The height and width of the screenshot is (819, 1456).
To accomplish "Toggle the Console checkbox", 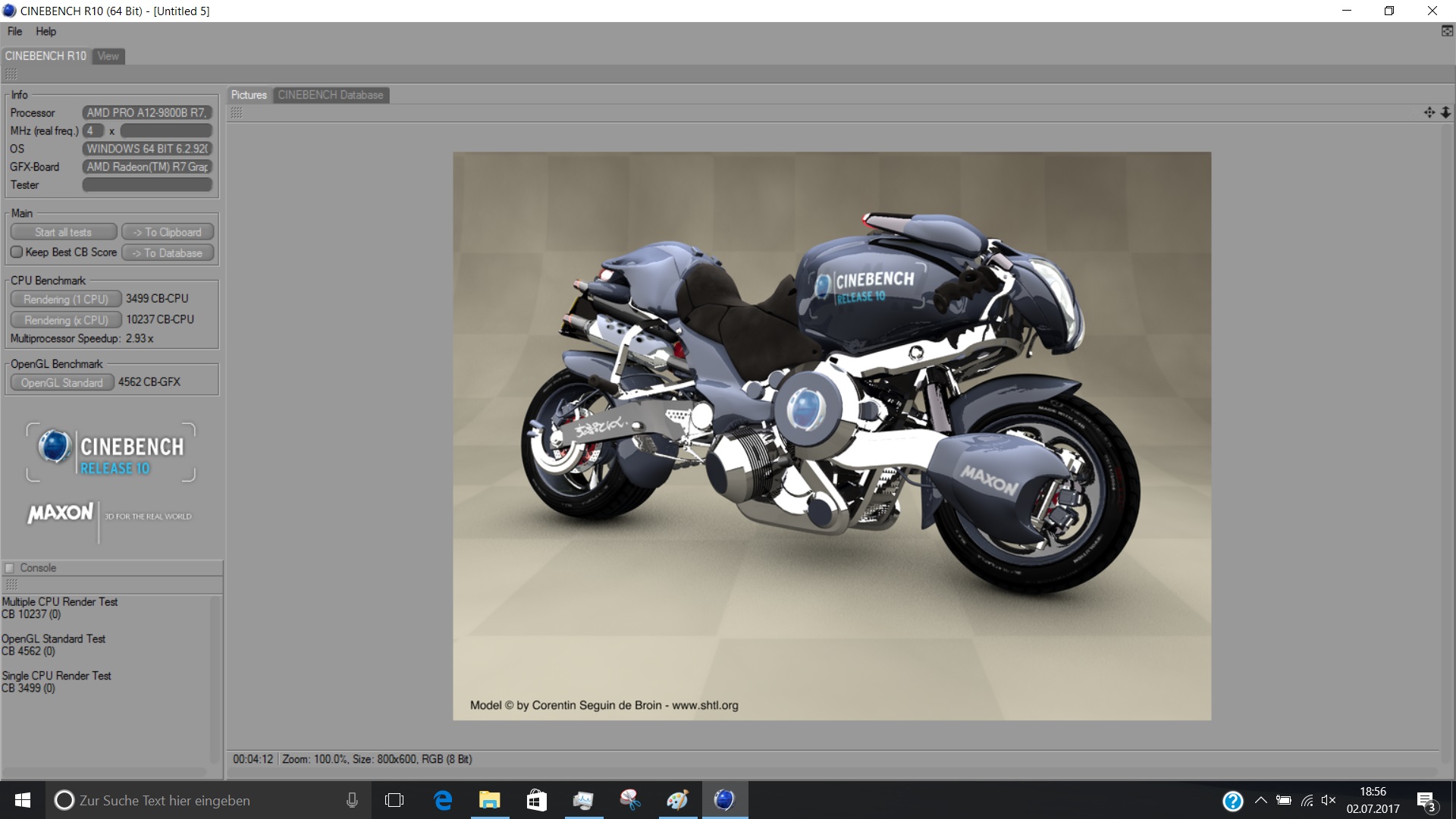I will [x=10, y=568].
